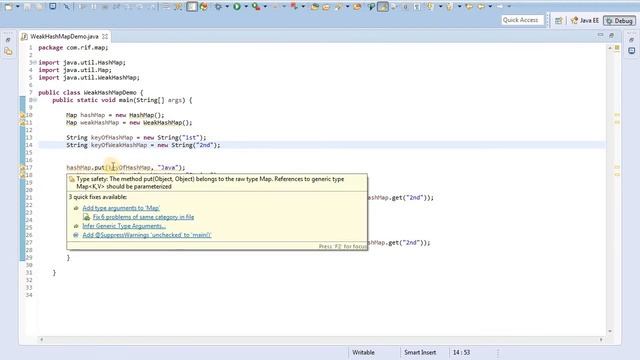Click 'Fix 6 problems of same category' link
This screenshot has height=360, width=640.
click(143, 217)
